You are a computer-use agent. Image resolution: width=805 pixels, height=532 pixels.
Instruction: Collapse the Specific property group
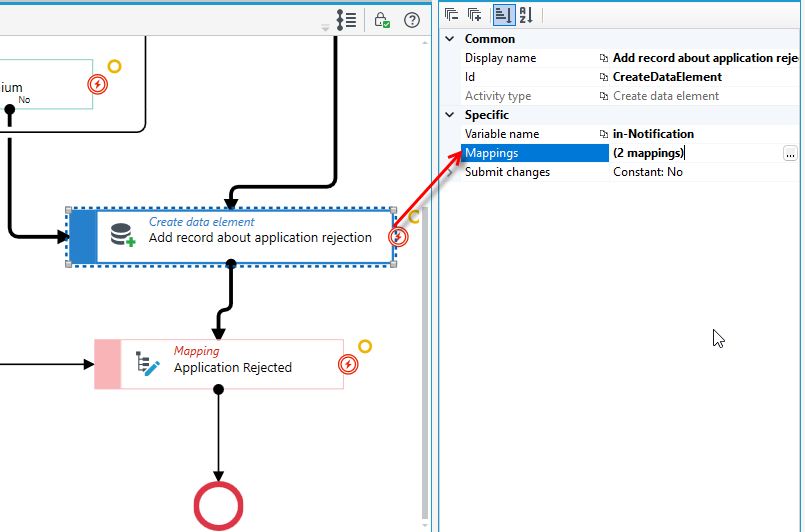[450, 115]
